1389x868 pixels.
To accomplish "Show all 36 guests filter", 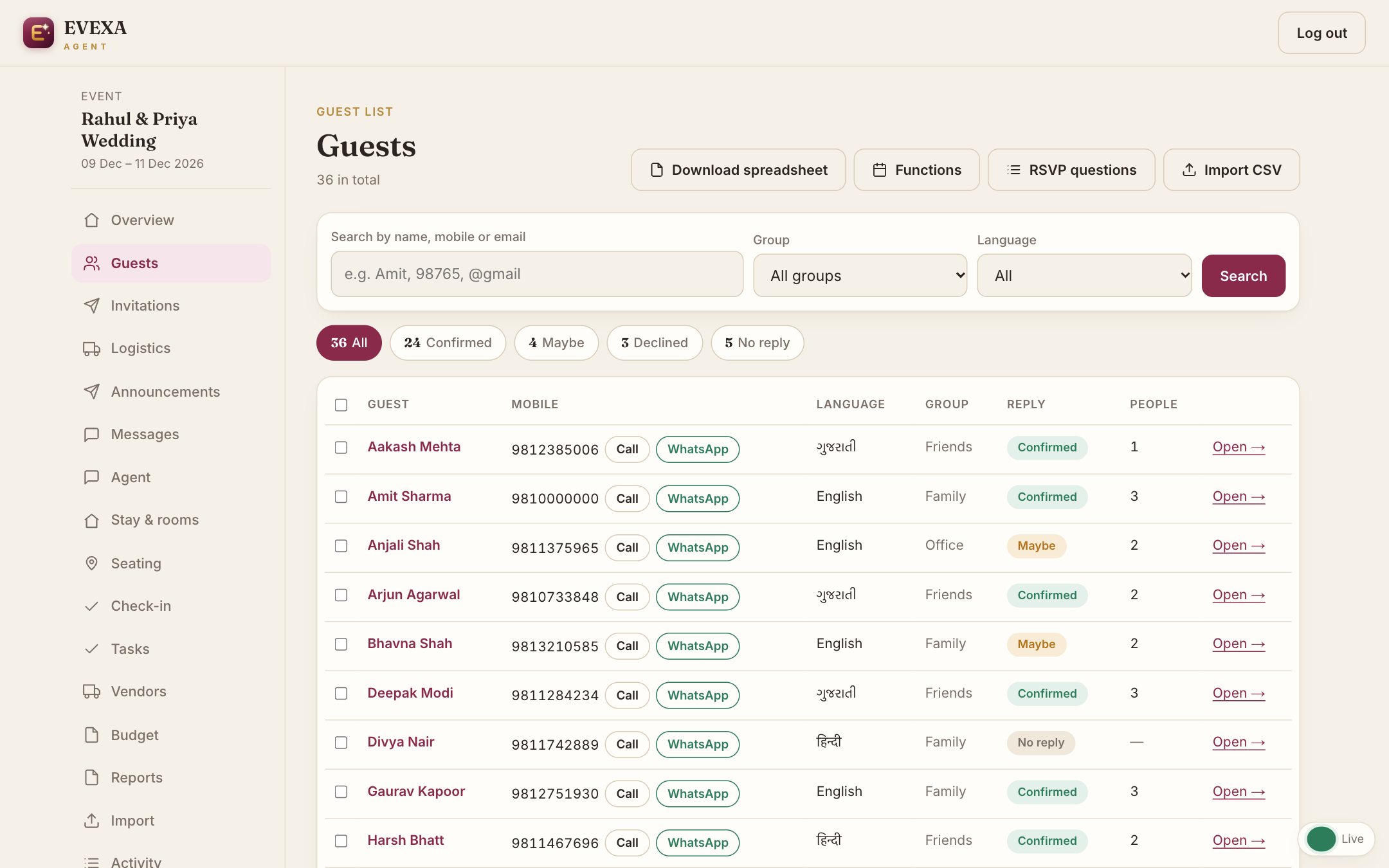I will [x=349, y=343].
